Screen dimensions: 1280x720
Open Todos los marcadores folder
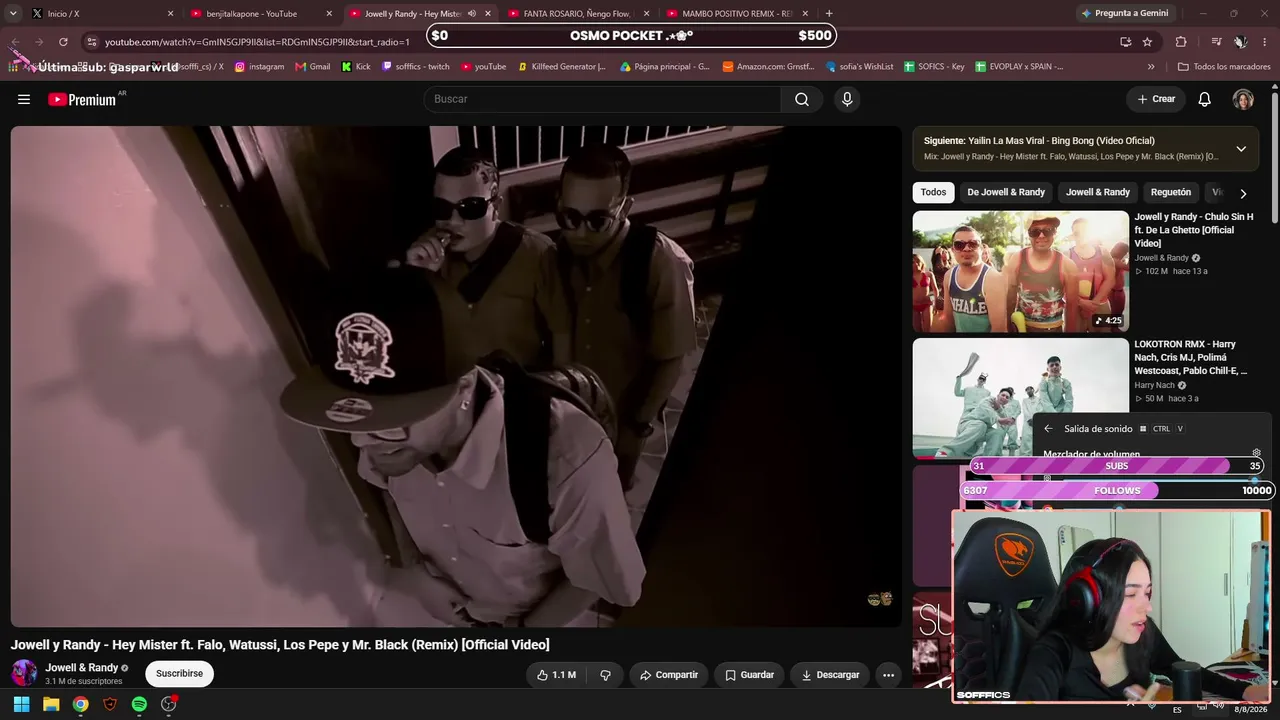pyautogui.click(x=1224, y=67)
